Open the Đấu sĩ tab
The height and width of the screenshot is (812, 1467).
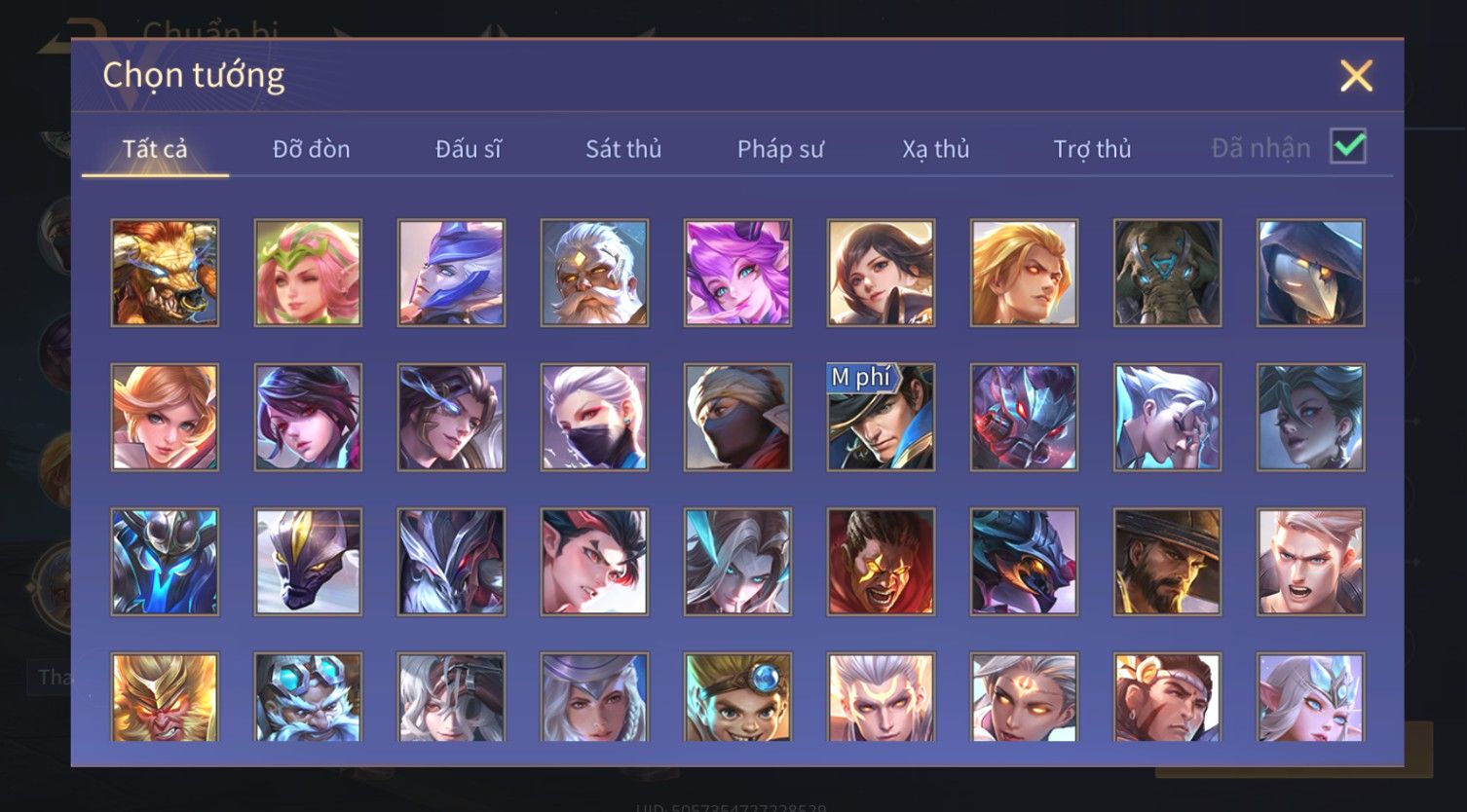coord(468,149)
